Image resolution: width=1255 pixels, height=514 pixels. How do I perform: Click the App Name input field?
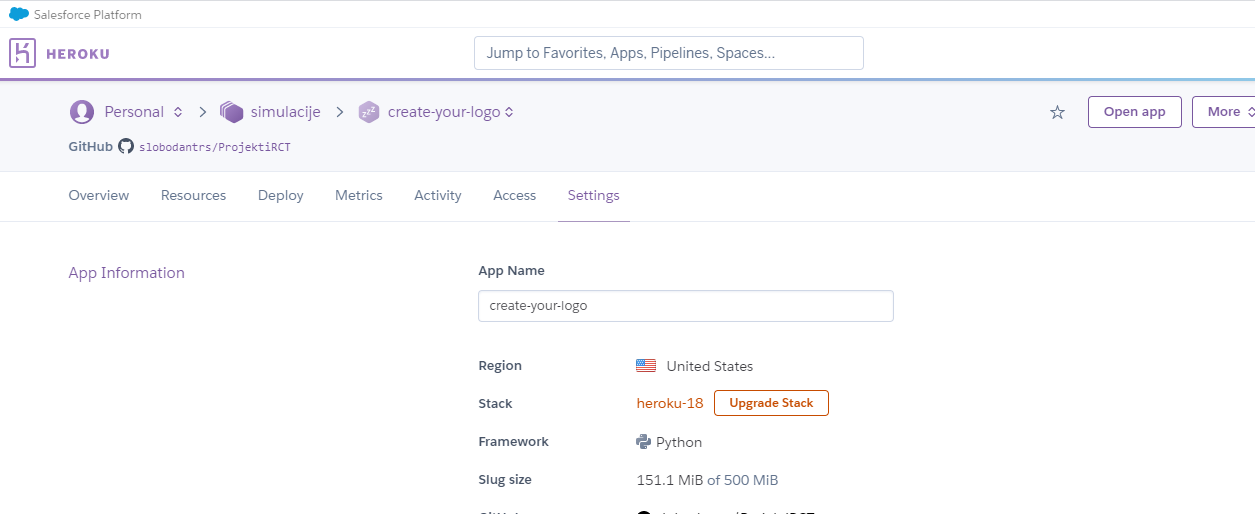[x=686, y=306]
